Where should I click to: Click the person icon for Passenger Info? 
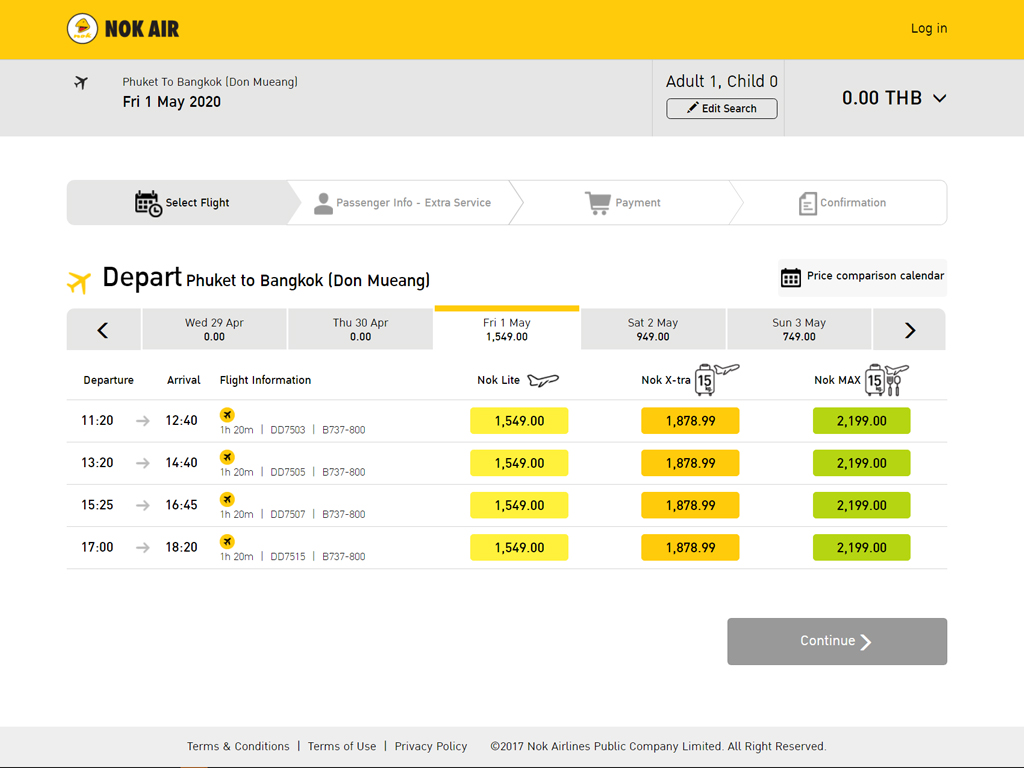point(323,203)
